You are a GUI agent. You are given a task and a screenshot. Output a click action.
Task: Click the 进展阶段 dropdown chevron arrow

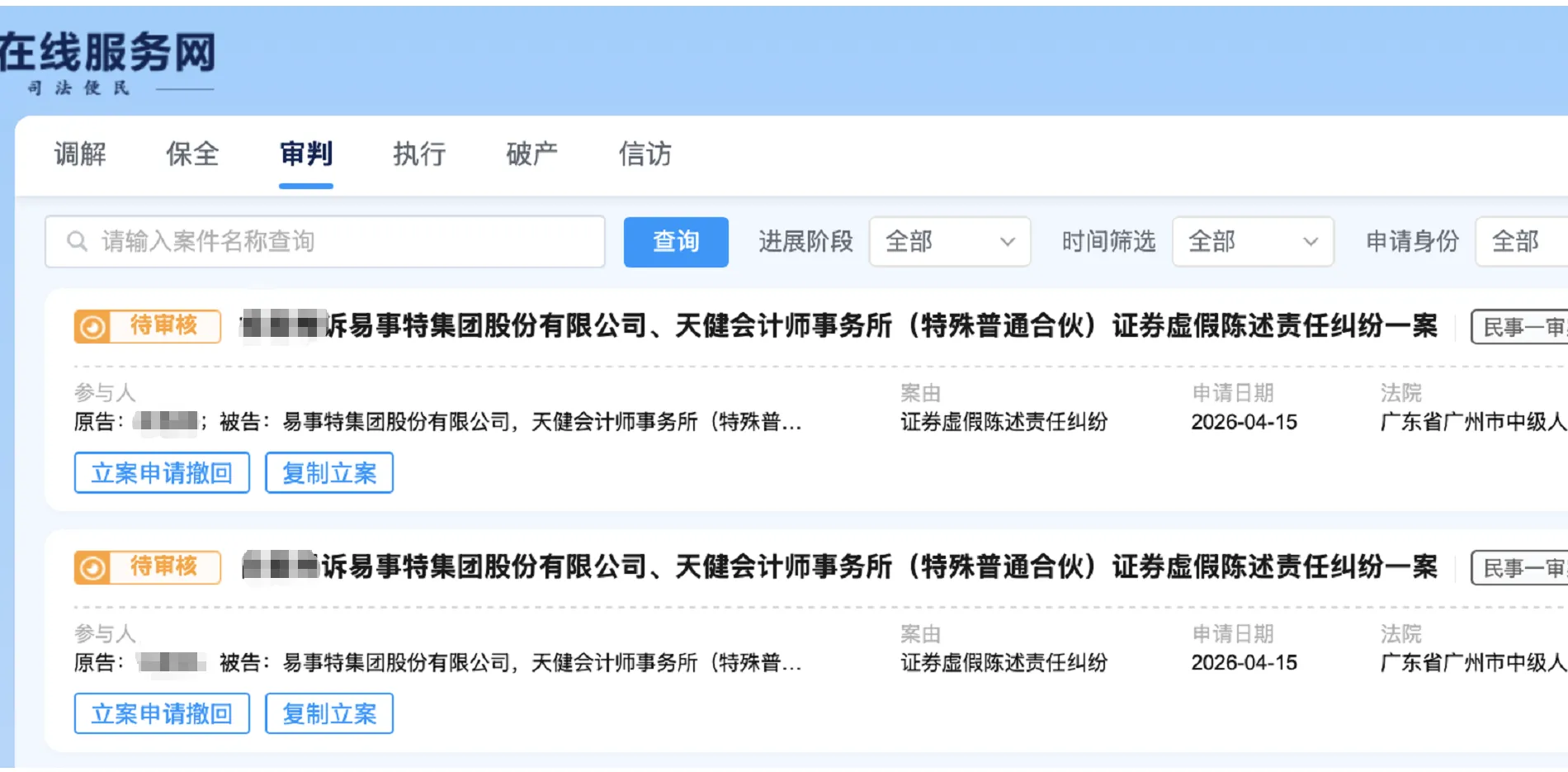tap(1008, 242)
